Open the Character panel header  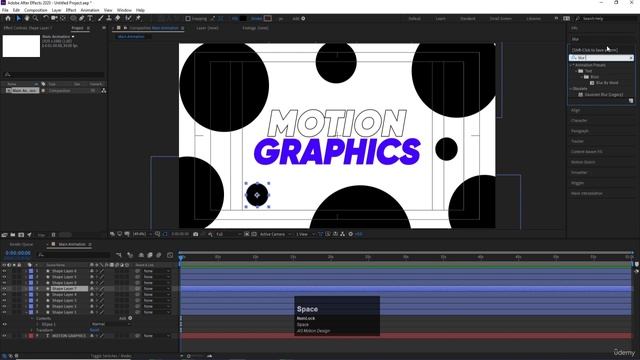(x=579, y=121)
